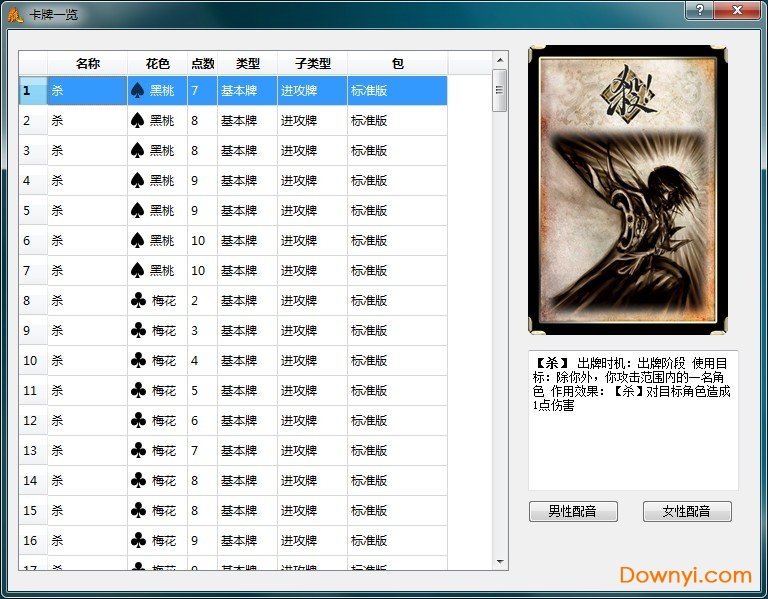Image resolution: width=768 pixels, height=599 pixels.
Task: Click 标准版 package cell in row 12
Action: pyautogui.click(x=398, y=421)
